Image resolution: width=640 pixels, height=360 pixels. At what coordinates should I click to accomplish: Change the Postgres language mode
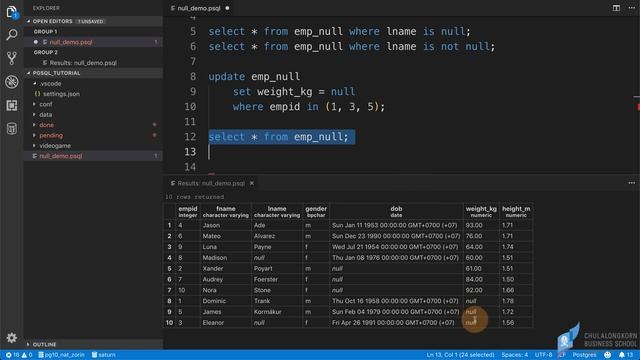coord(584,355)
